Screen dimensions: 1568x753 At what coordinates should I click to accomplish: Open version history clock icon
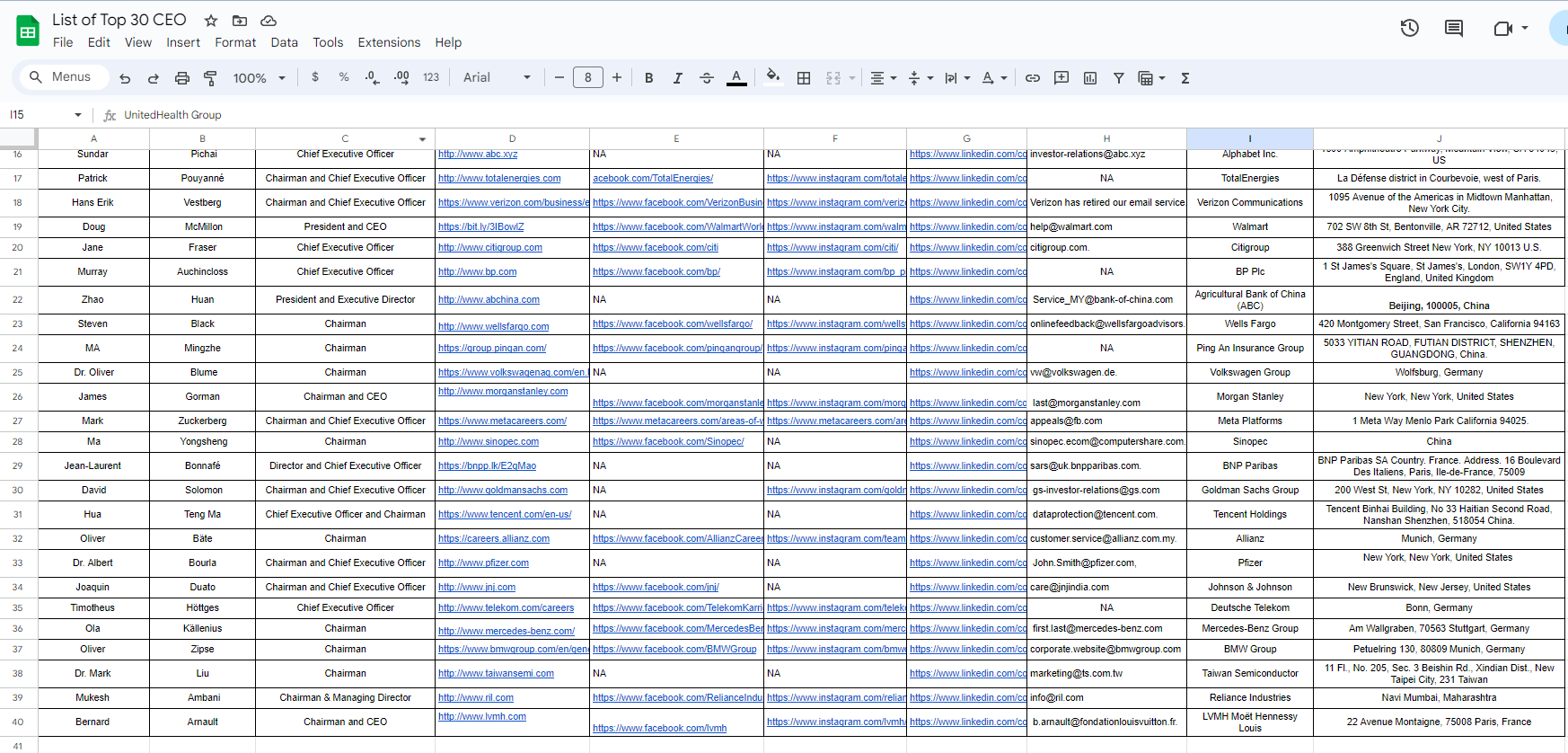click(x=1410, y=28)
